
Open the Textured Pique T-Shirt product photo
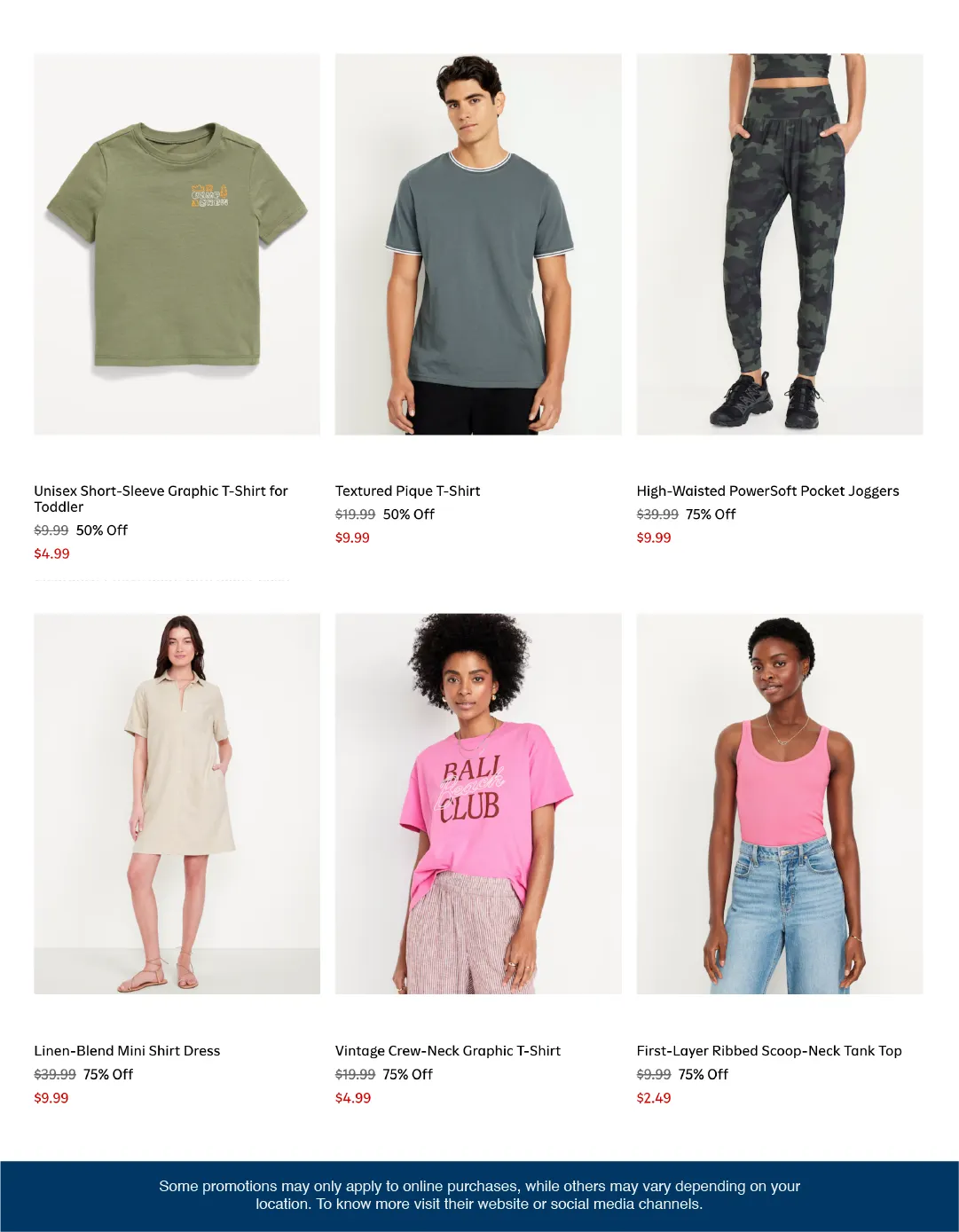pos(478,245)
